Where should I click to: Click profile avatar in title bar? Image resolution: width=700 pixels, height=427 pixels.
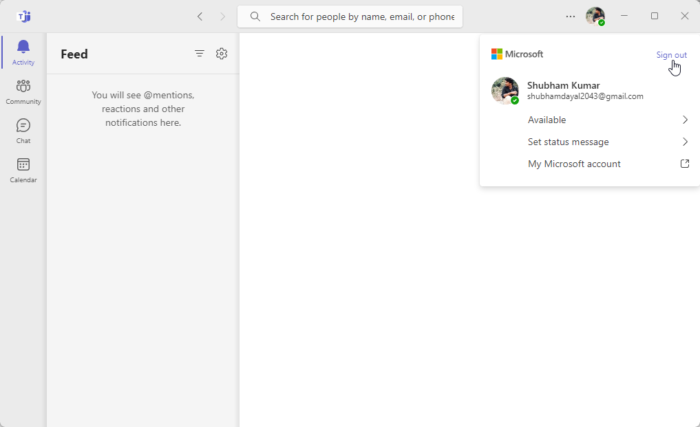(595, 16)
